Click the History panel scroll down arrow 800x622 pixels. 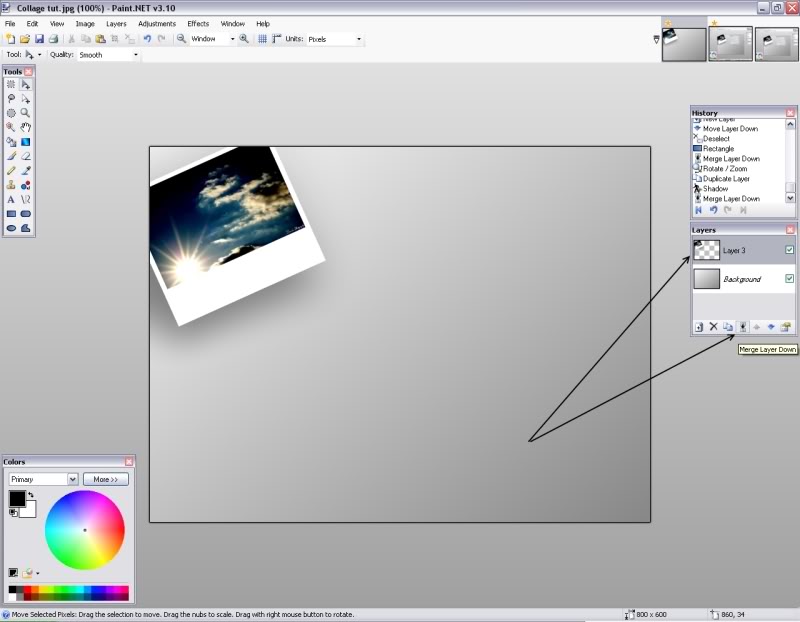coord(790,198)
